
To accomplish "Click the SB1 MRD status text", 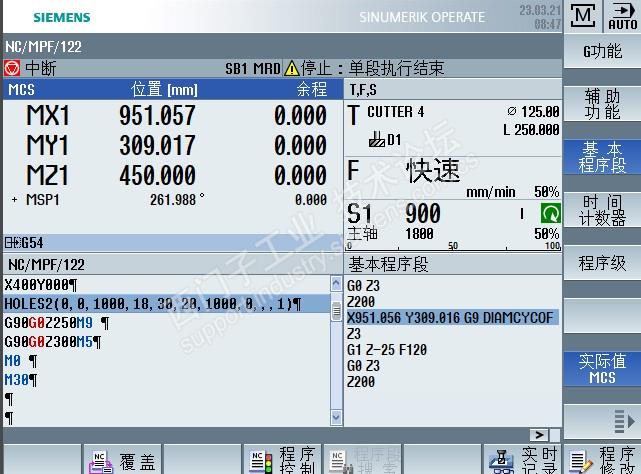I will (x=253, y=69).
